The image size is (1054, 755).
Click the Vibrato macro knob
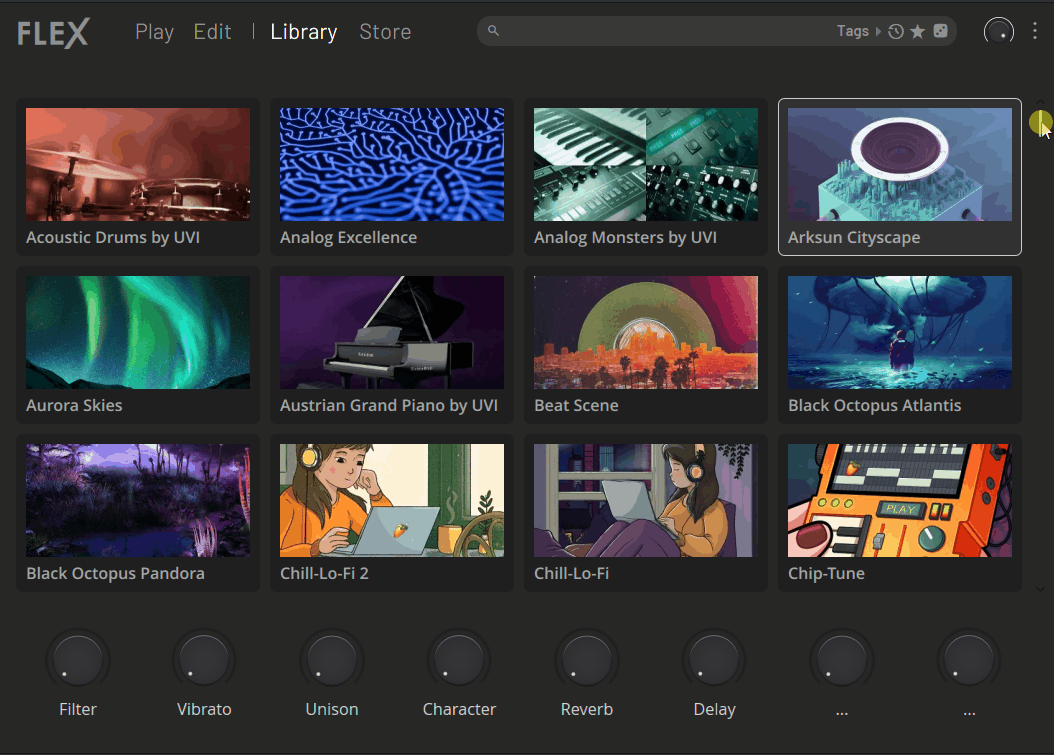pyautogui.click(x=204, y=660)
